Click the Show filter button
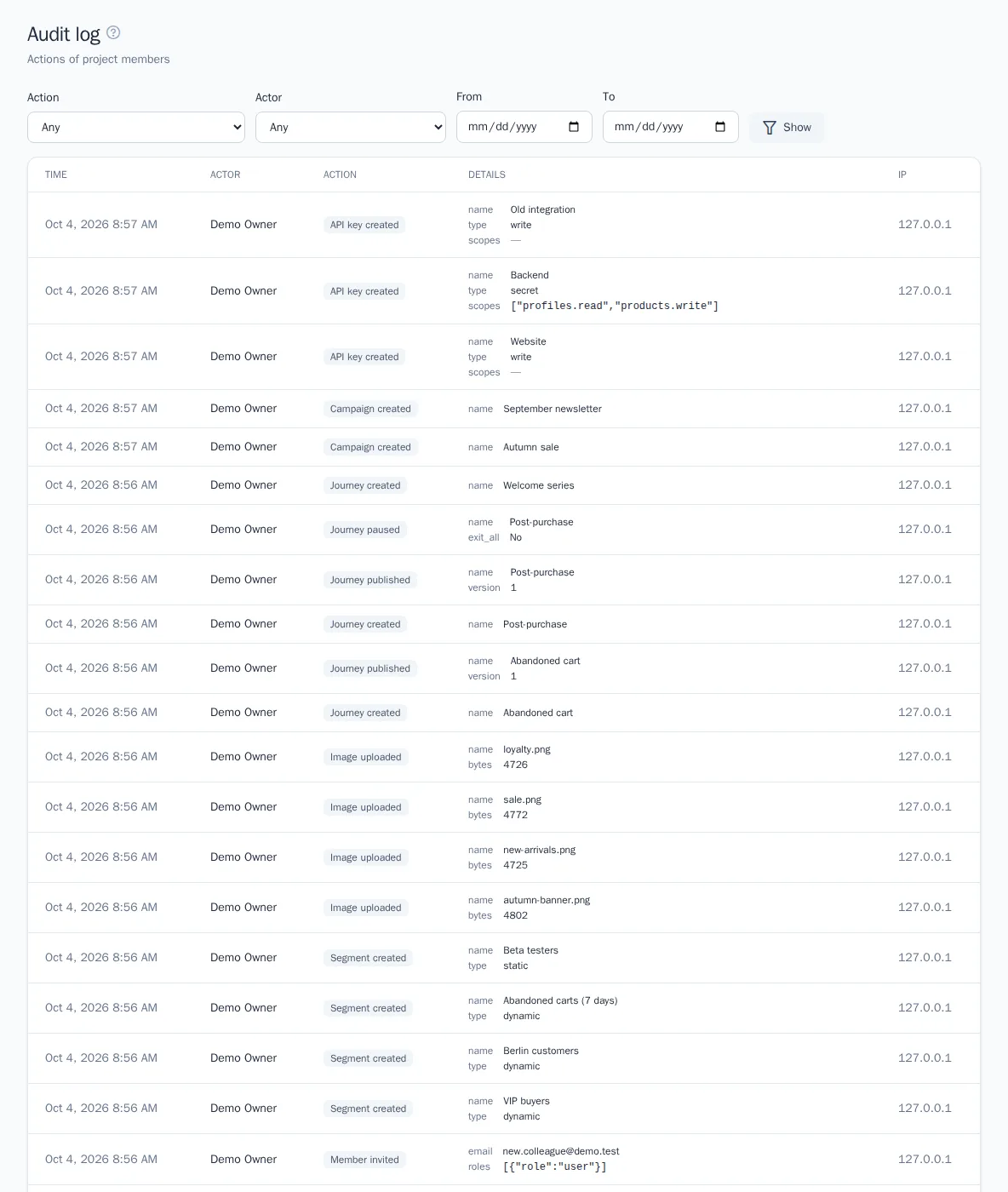Screen dimensions: 1008x1192 click(x=787, y=127)
